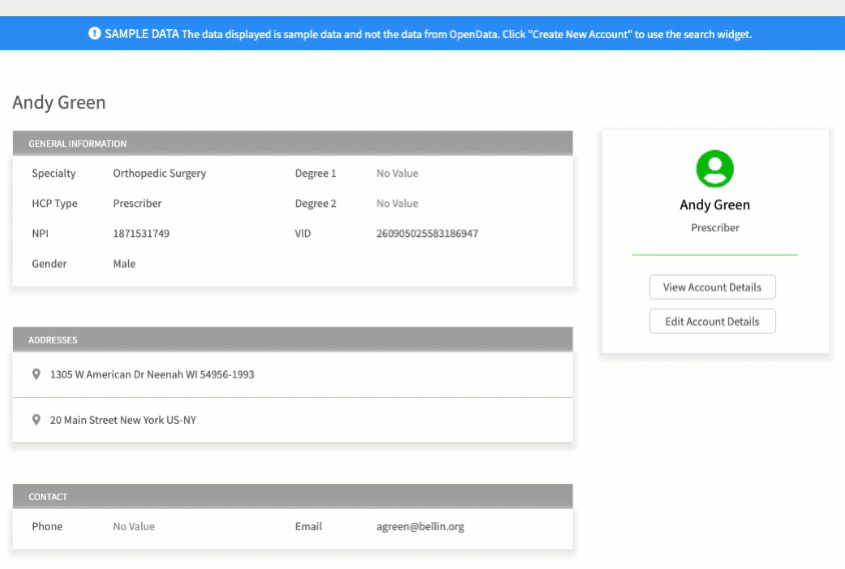Click map pin icon beside New York address

pyautogui.click(x=36, y=421)
